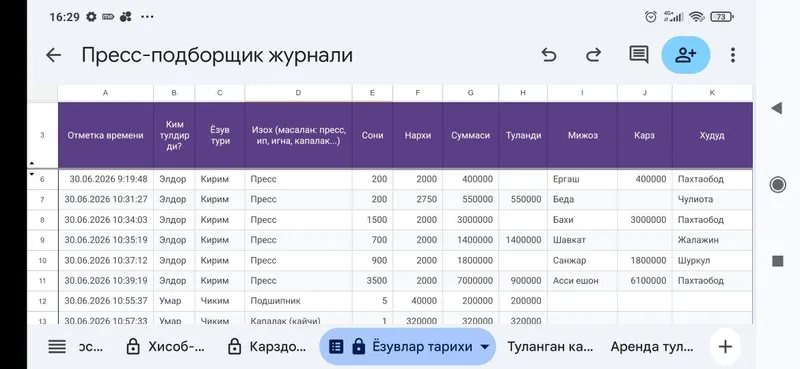The width and height of the screenshot is (800, 369).
Task: Select the Изох header cell
Action: click(x=298, y=135)
